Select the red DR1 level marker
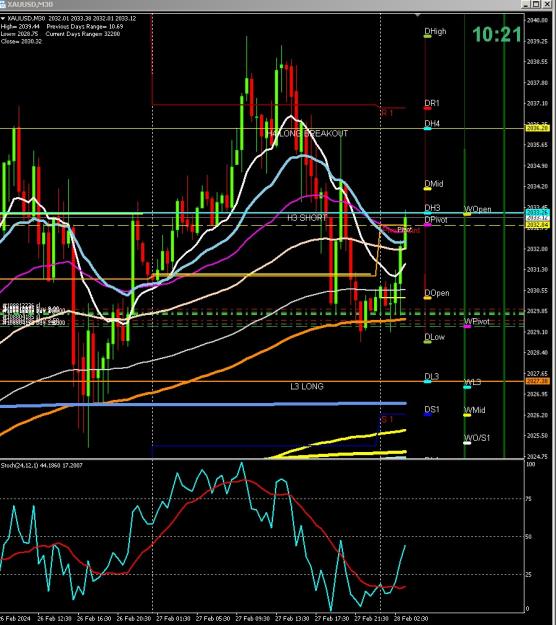556x625 pixels. tap(427, 108)
